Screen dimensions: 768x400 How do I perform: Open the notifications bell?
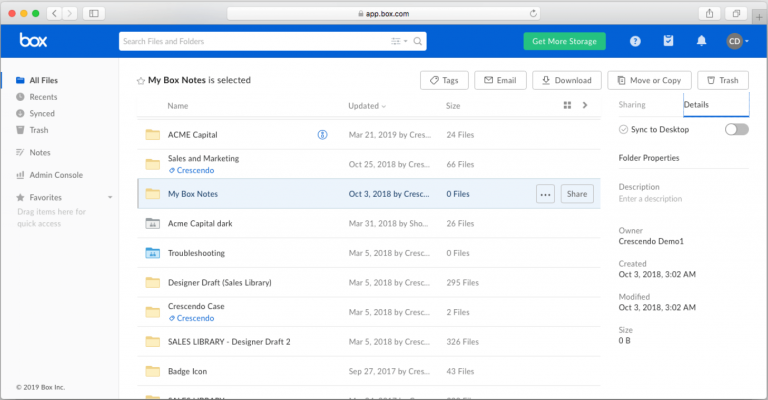click(701, 41)
